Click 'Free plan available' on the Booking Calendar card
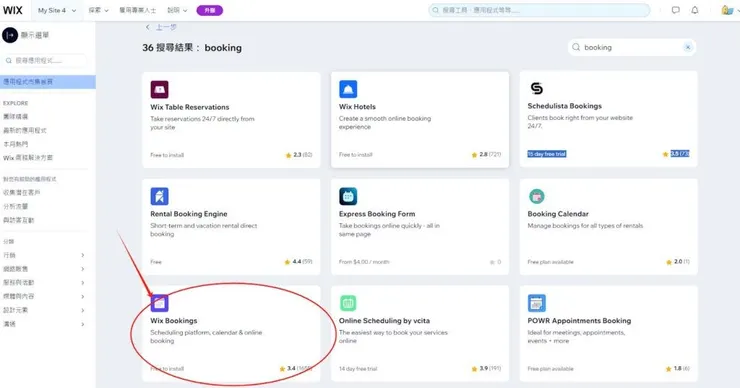 550,261
